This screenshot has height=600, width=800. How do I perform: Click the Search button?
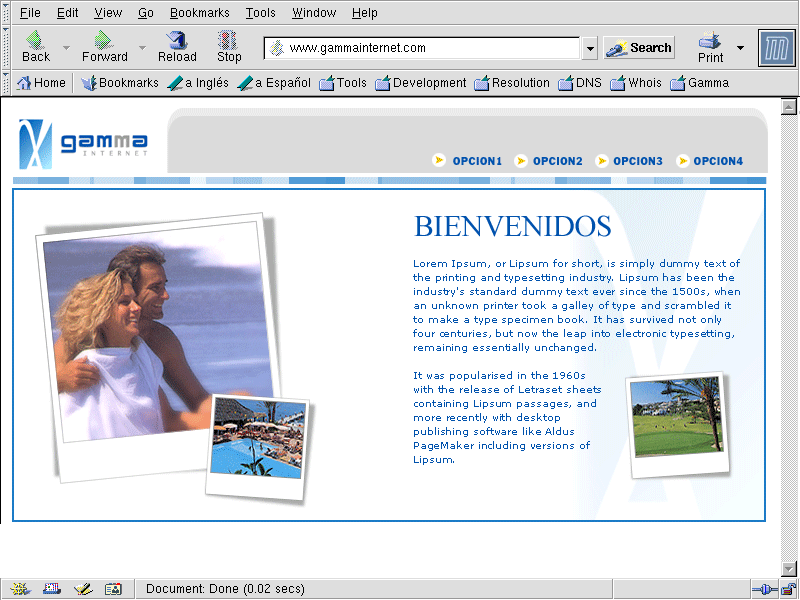pos(639,47)
